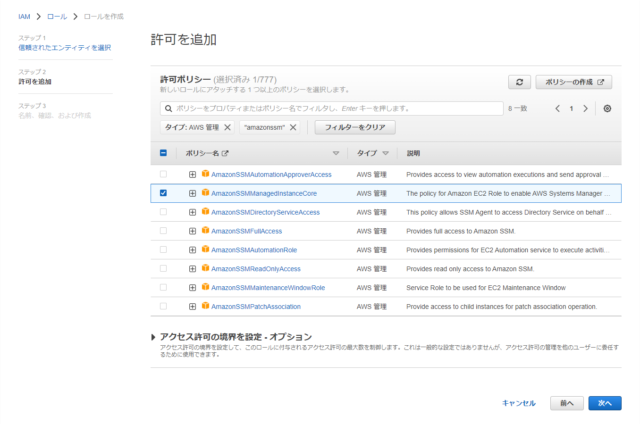Click the orange icon of AmazonSSMAutomationRole
Image resolution: width=640 pixels, height=424 pixels.
pyautogui.click(x=205, y=249)
